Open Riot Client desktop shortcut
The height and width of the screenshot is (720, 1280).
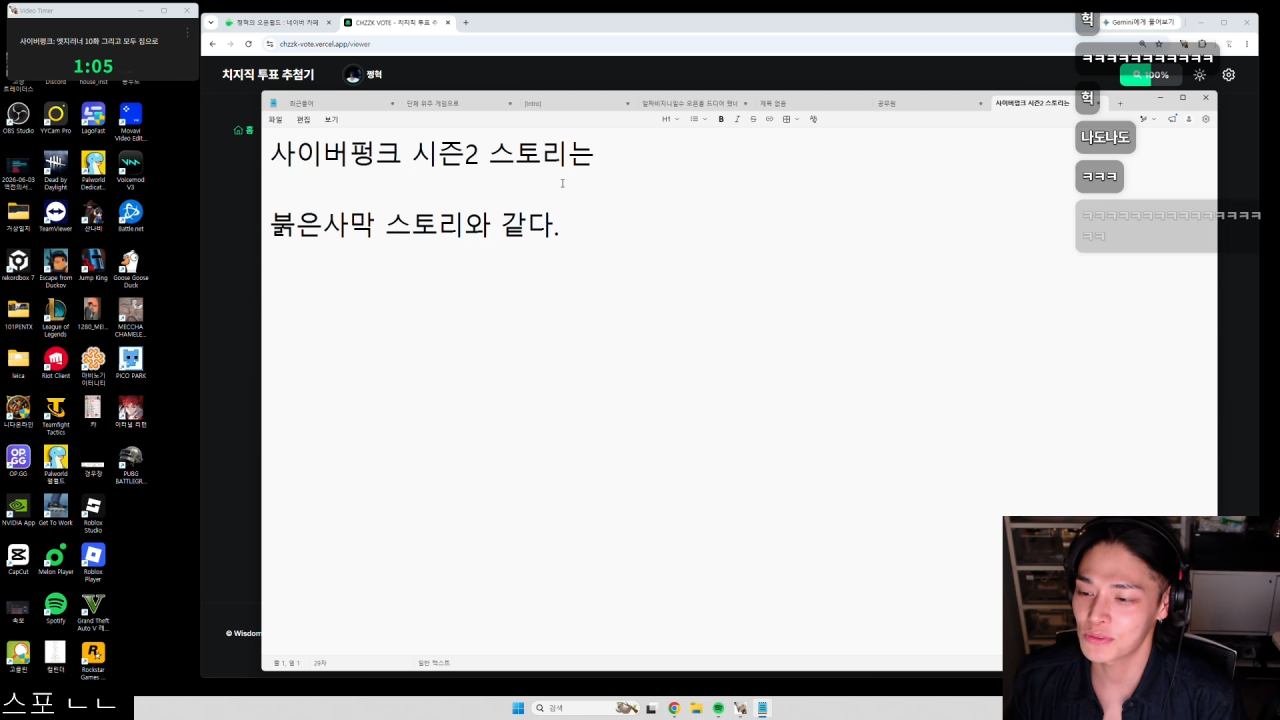pos(56,363)
